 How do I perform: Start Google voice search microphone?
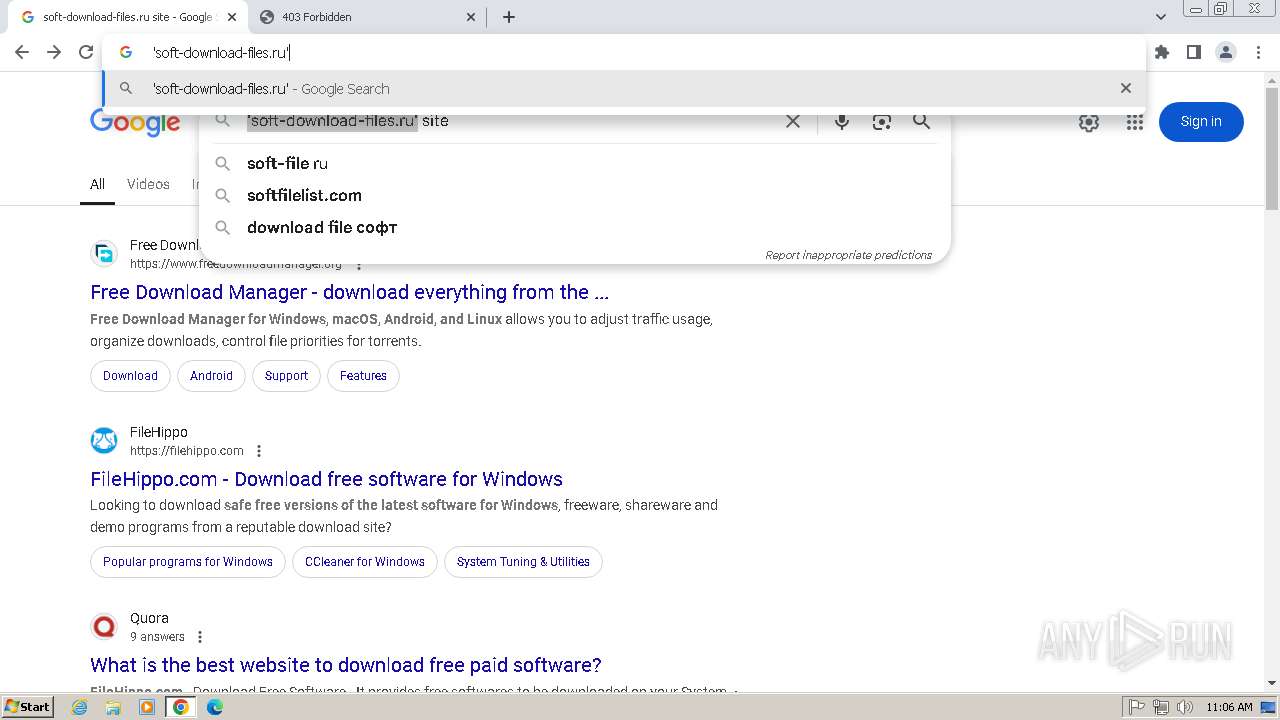pyautogui.click(x=842, y=121)
